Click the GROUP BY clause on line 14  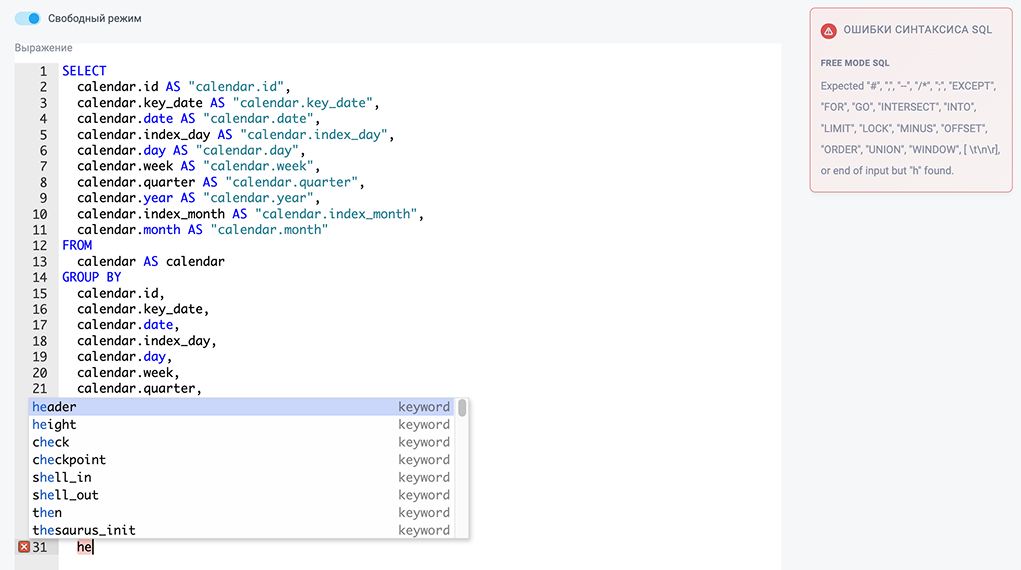coord(91,277)
